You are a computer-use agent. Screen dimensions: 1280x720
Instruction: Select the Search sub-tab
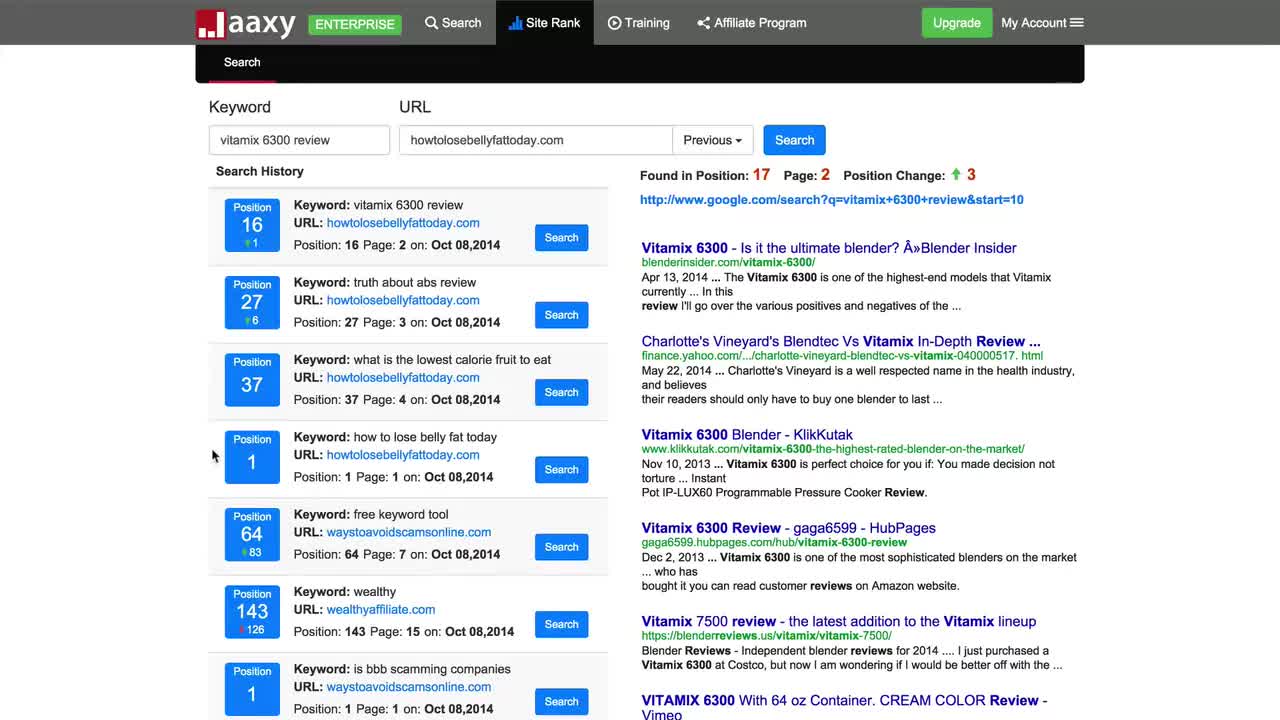242,62
